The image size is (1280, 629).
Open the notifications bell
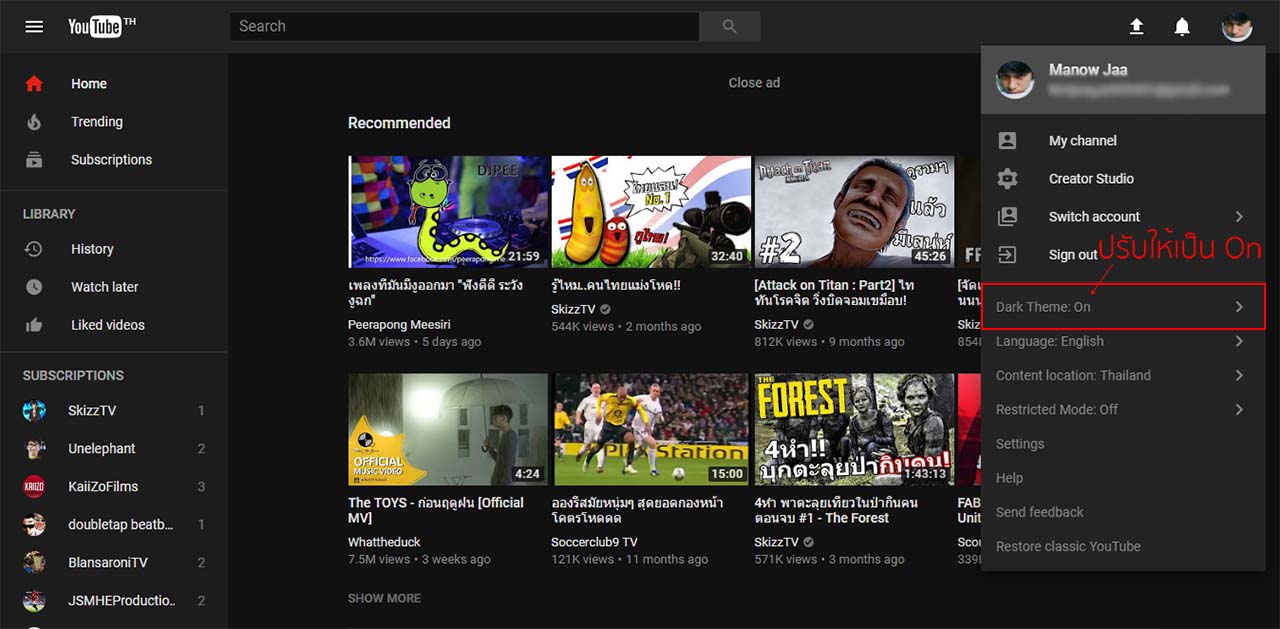coord(1182,27)
